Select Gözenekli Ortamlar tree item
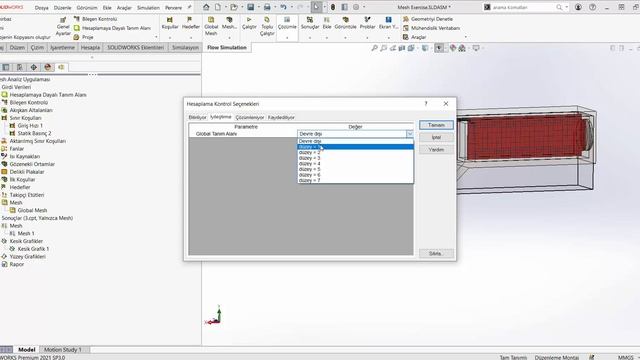The image size is (640, 360). click(x=28, y=164)
